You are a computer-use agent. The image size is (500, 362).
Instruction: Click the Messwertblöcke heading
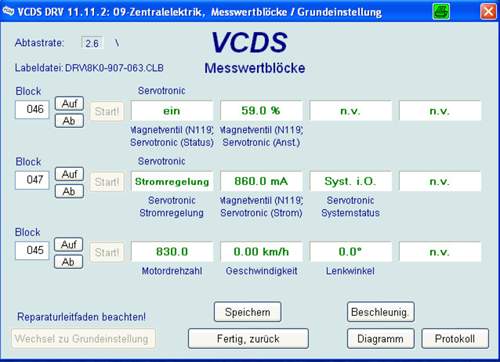[255, 68]
